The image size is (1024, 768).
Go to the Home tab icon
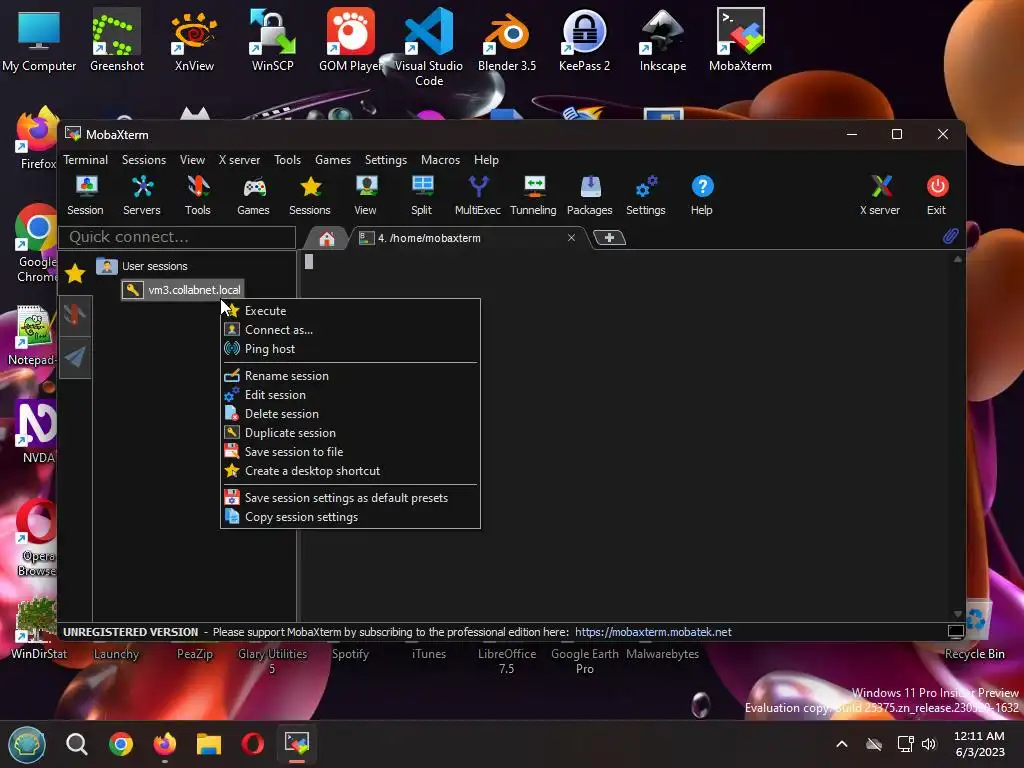pos(327,238)
